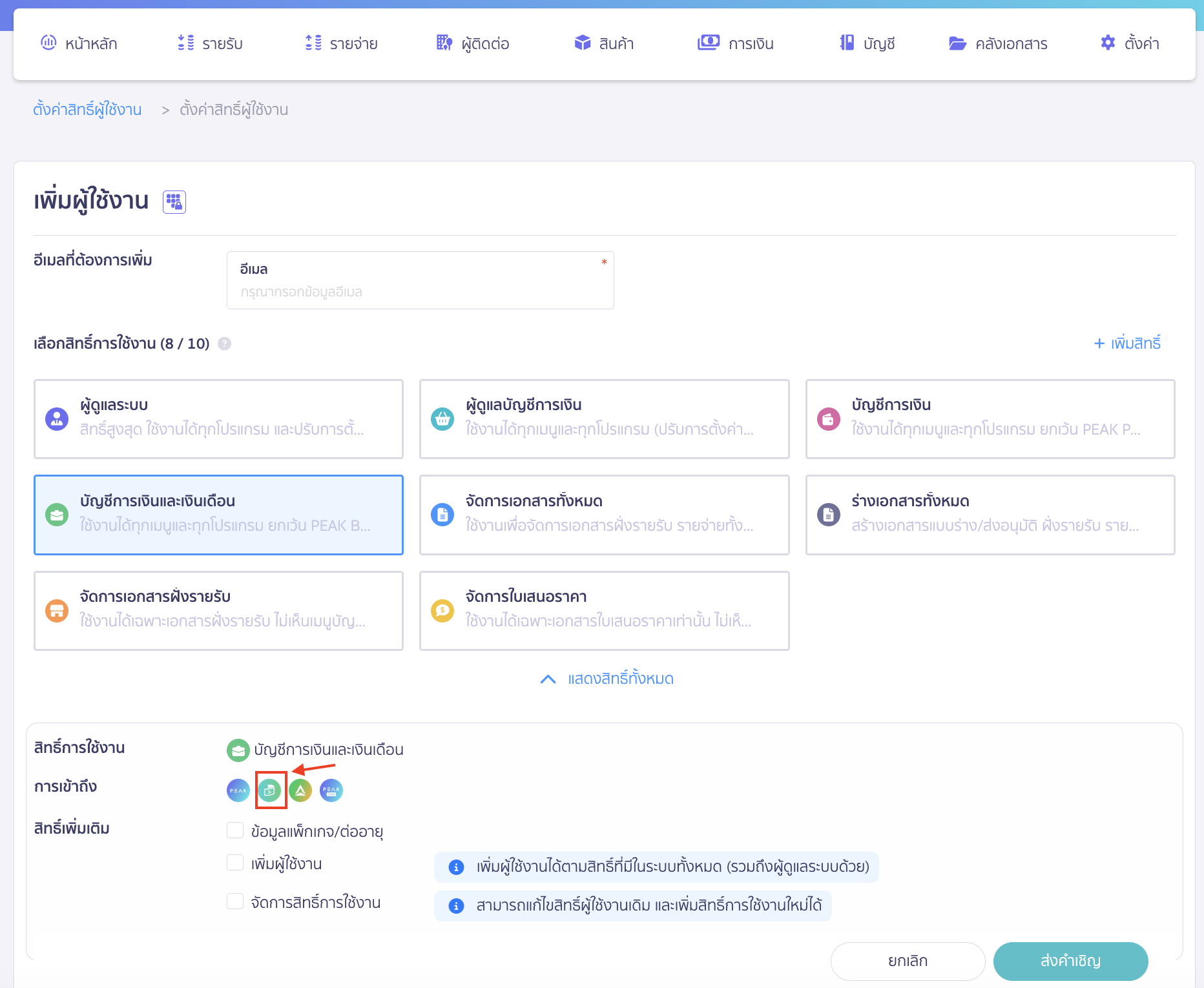Enable the ข้อมูลแพ็กเกจ/ต่ออายุ checkbox

[x=235, y=830]
